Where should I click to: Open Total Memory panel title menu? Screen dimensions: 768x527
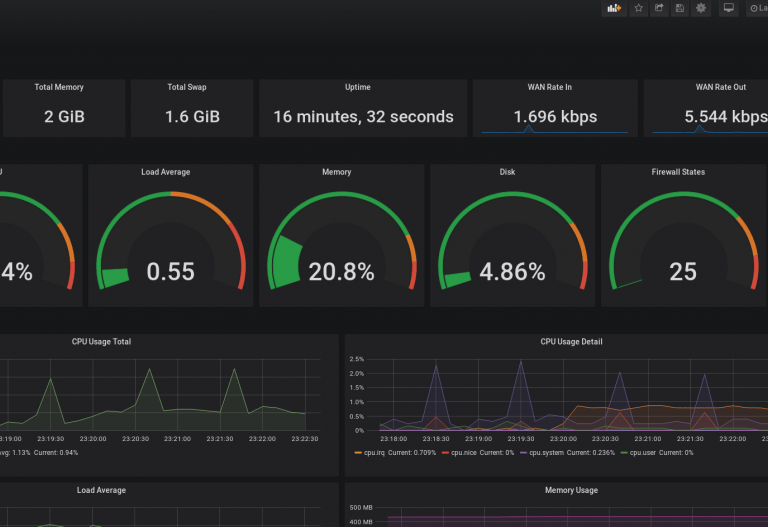(x=59, y=87)
